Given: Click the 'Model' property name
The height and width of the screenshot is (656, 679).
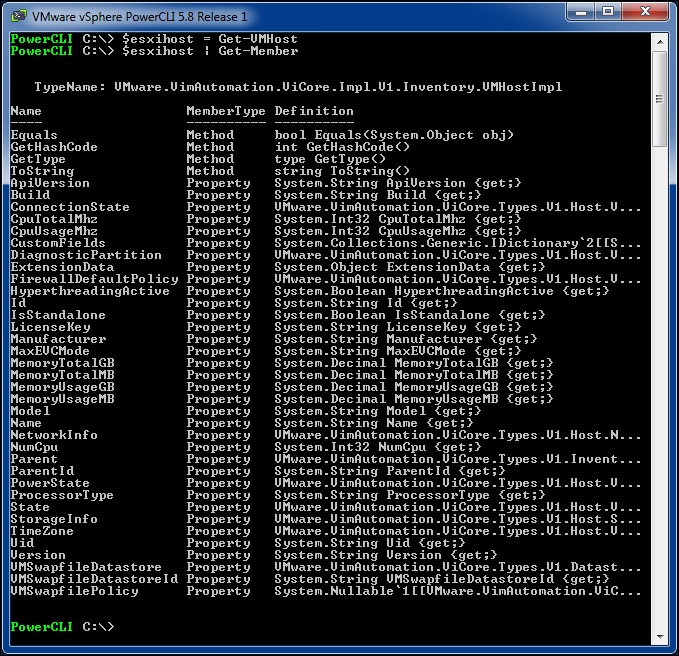Looking at the screenshot, I should (x=30, y=411).
